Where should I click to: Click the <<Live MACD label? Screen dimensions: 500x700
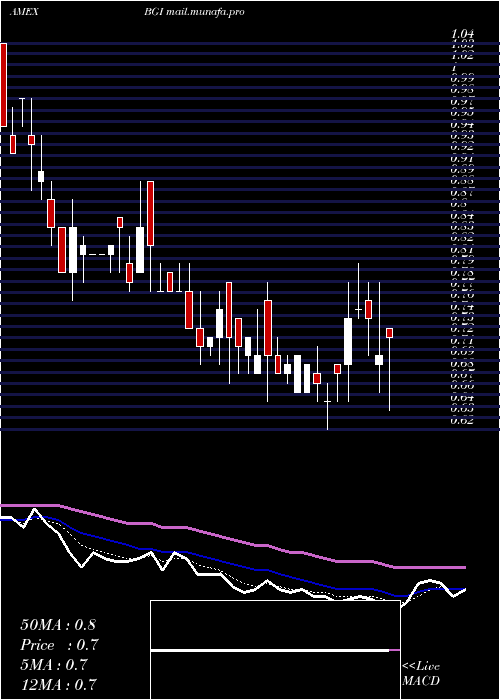tap(421, 674)
